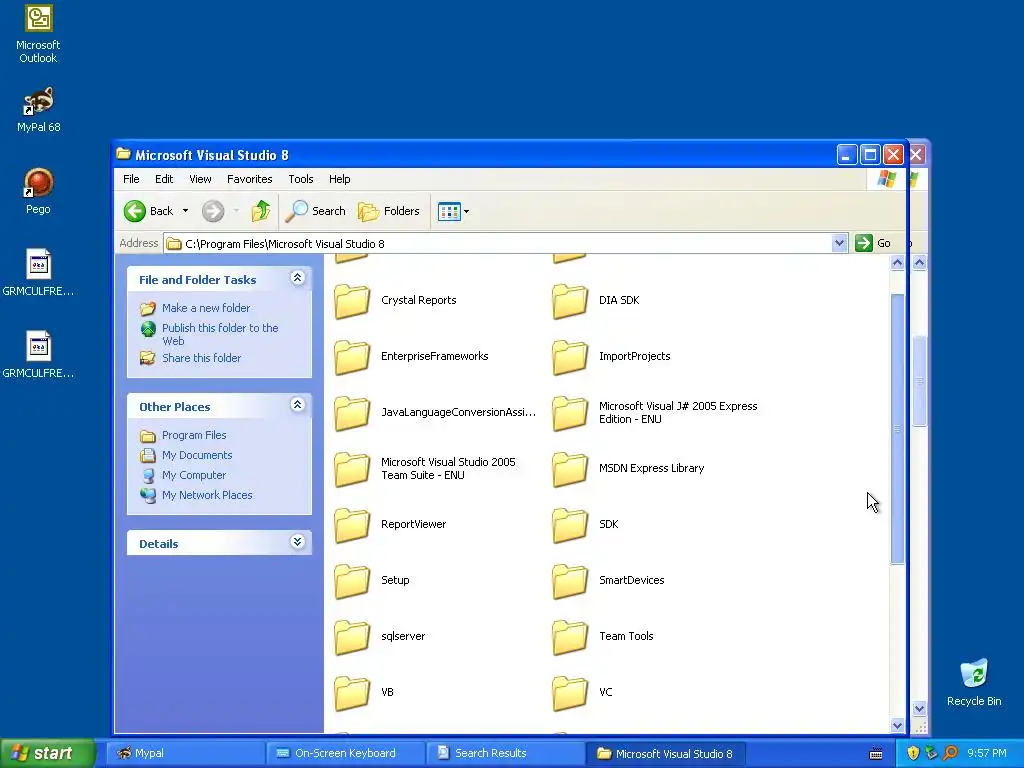
Task: Click the Up one level folder icon
Action: tap(261, 211)
